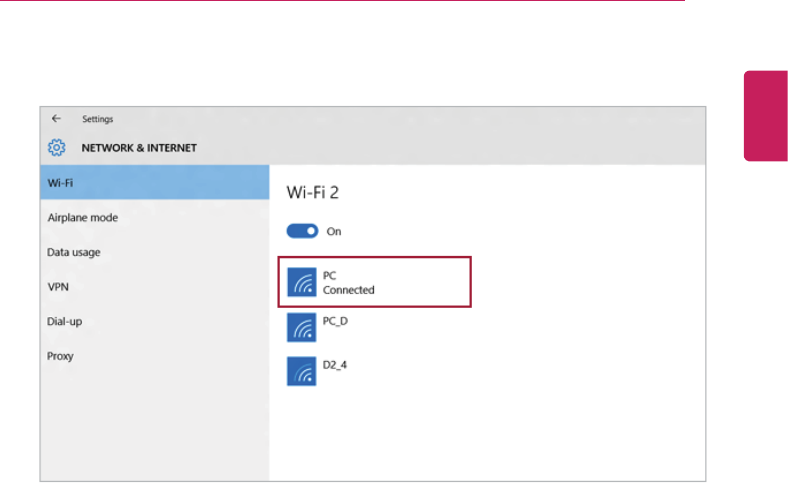Switch to Dial-up settings

[x=66, y=321]
